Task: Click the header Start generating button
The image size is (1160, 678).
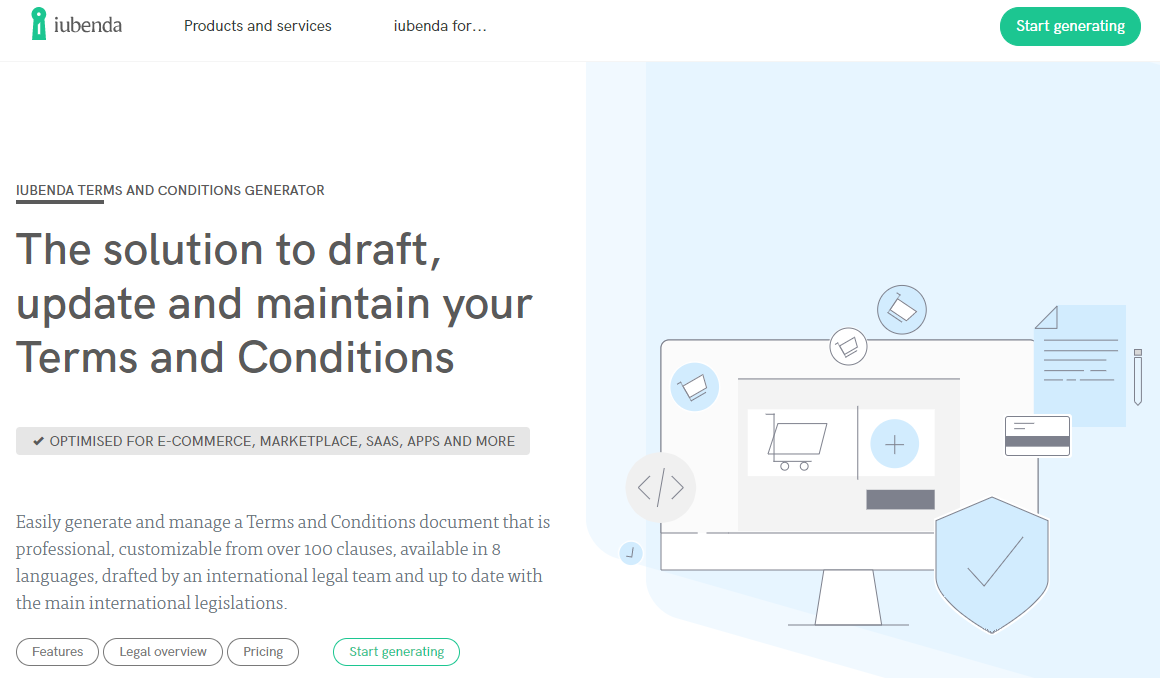Action: [1070, 26]
